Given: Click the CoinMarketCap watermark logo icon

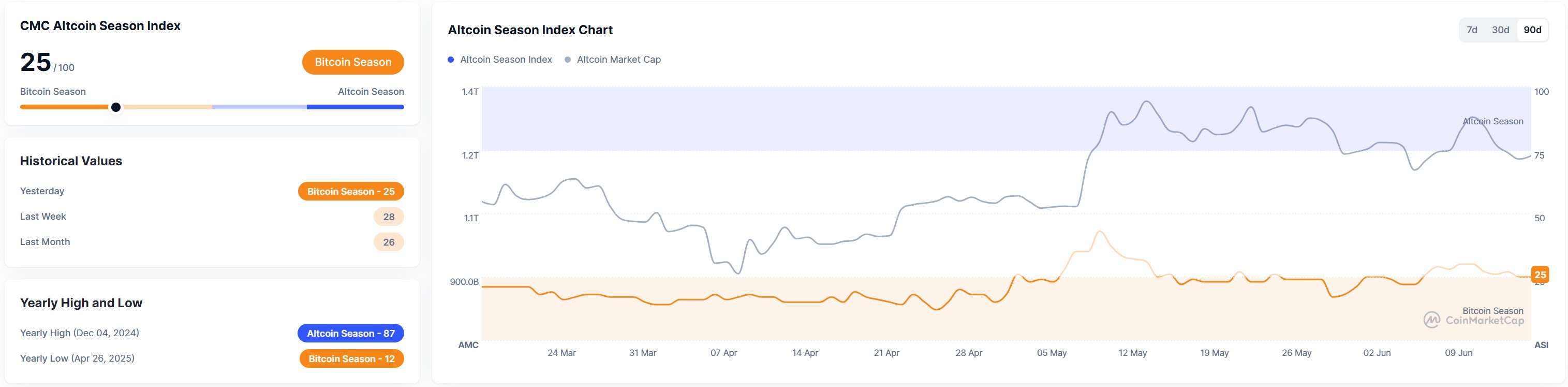Looking at the screenshot, I should click(x=1431, y=320).
